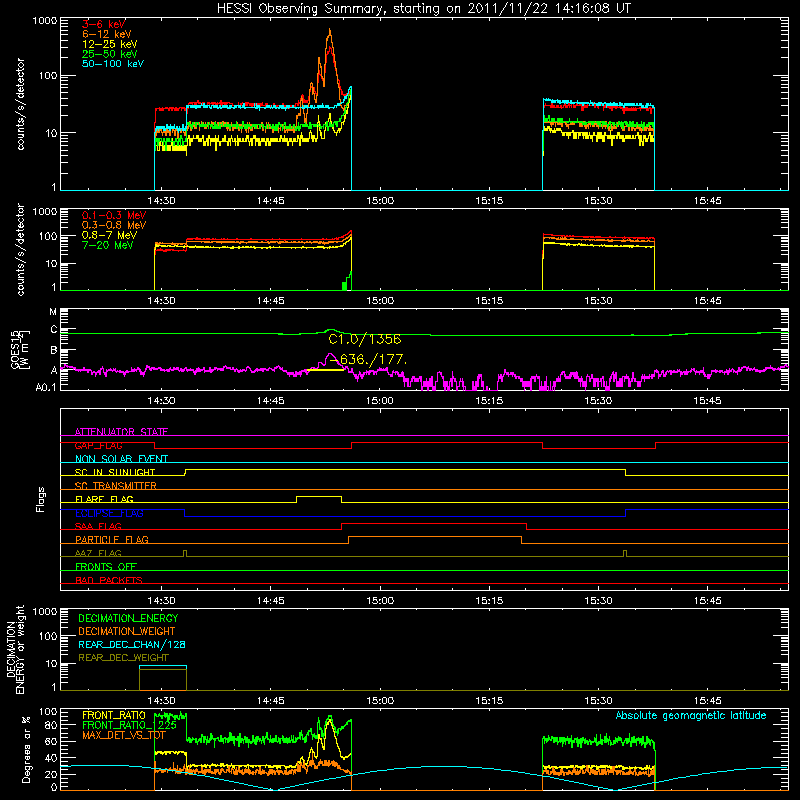800x800 pixels.
Task: Select the BAD_PACKETS flag label
Action: tap(109, 580)
